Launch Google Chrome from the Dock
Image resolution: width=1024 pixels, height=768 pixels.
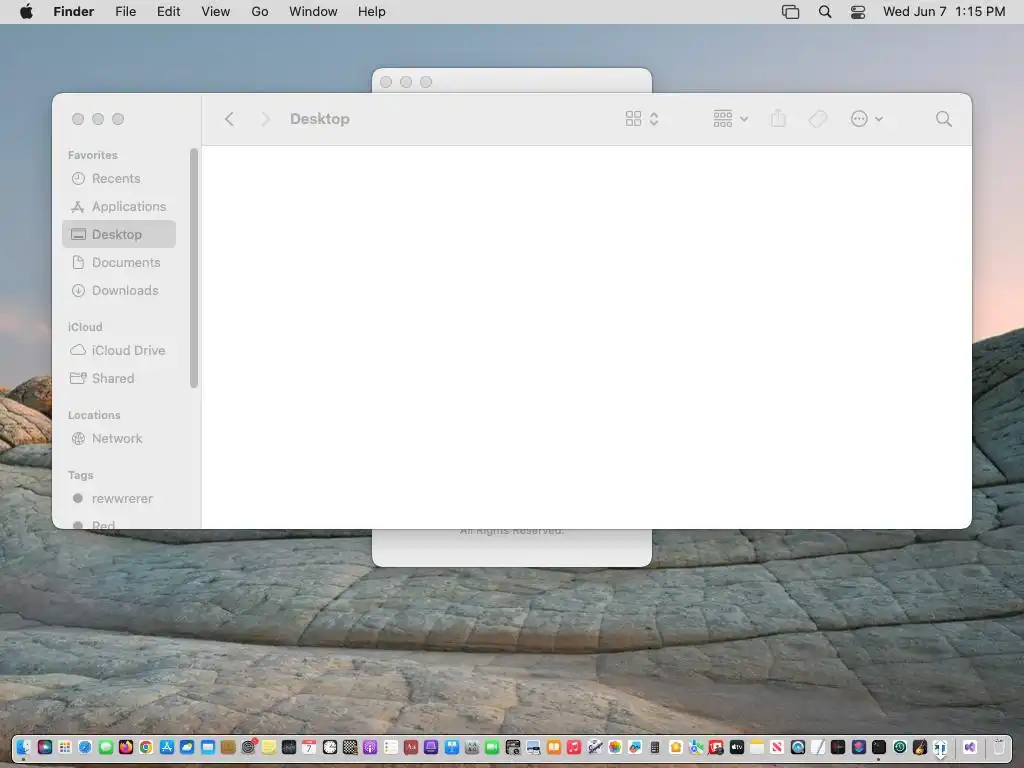[146, 747]
